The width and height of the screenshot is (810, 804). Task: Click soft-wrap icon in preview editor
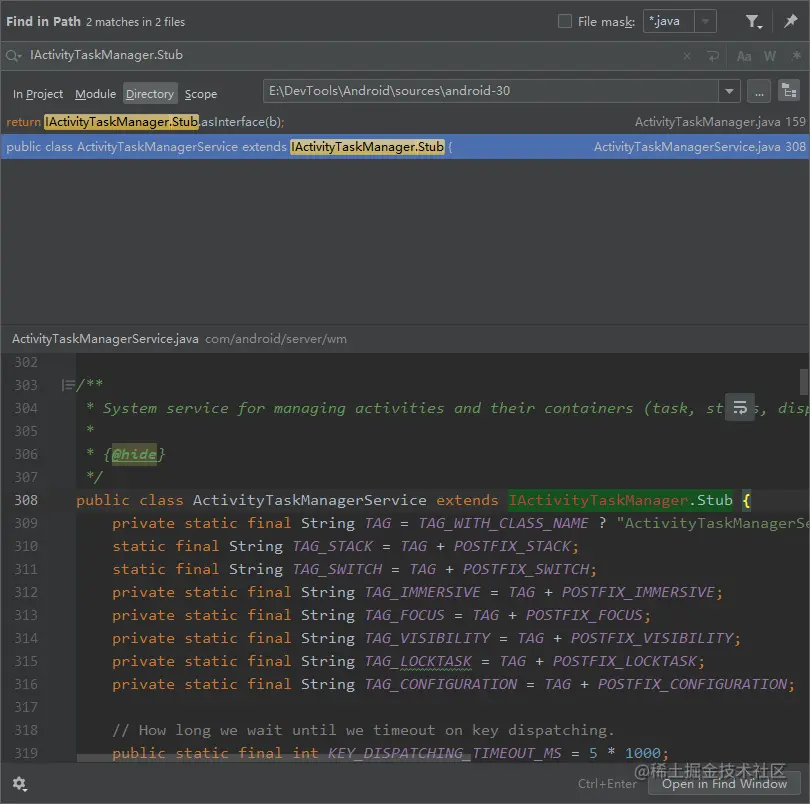pyautogui.click(x=740, y=407)
